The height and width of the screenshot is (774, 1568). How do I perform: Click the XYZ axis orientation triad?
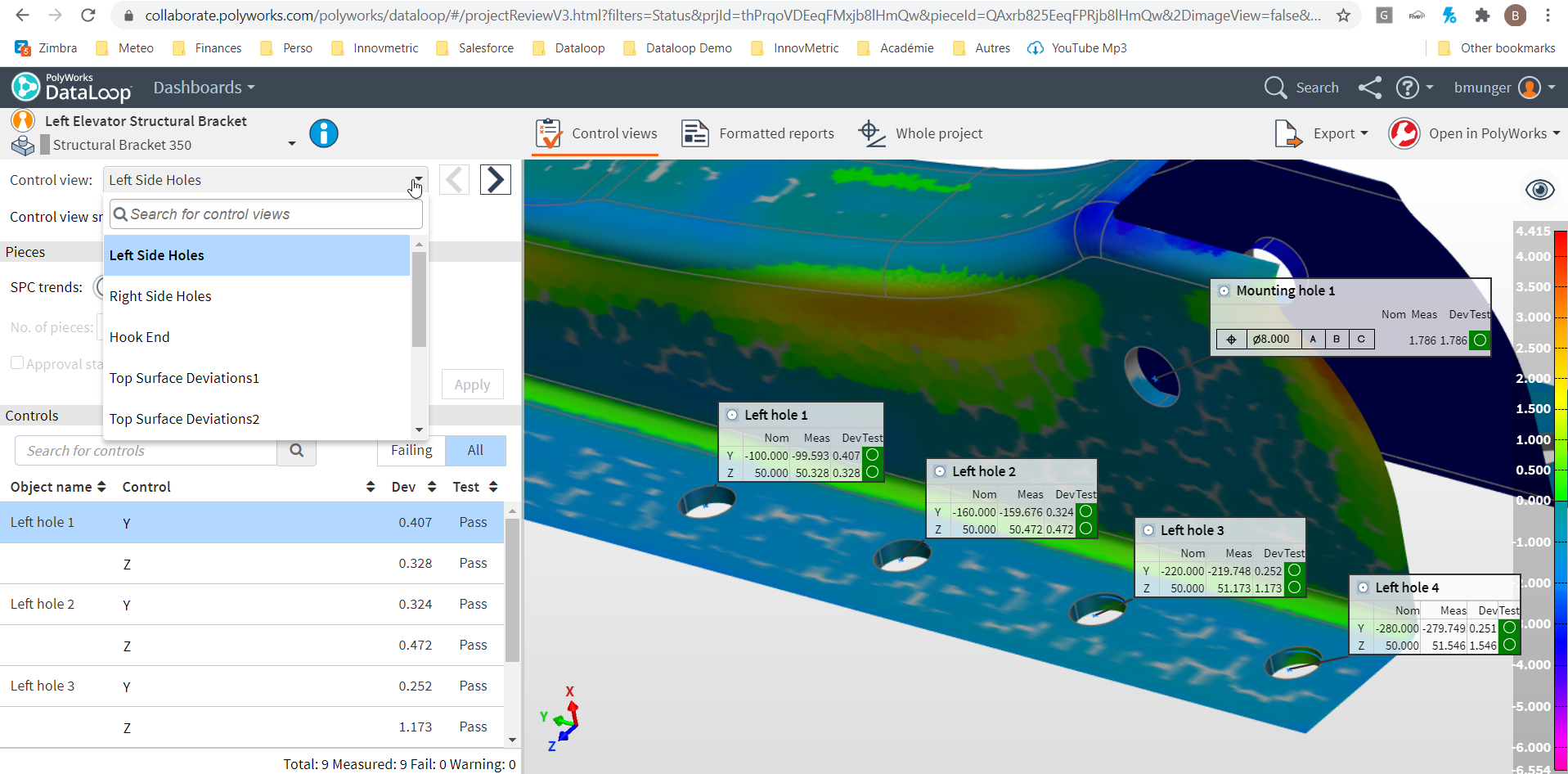pyautogui.click(x=561, y=719)
